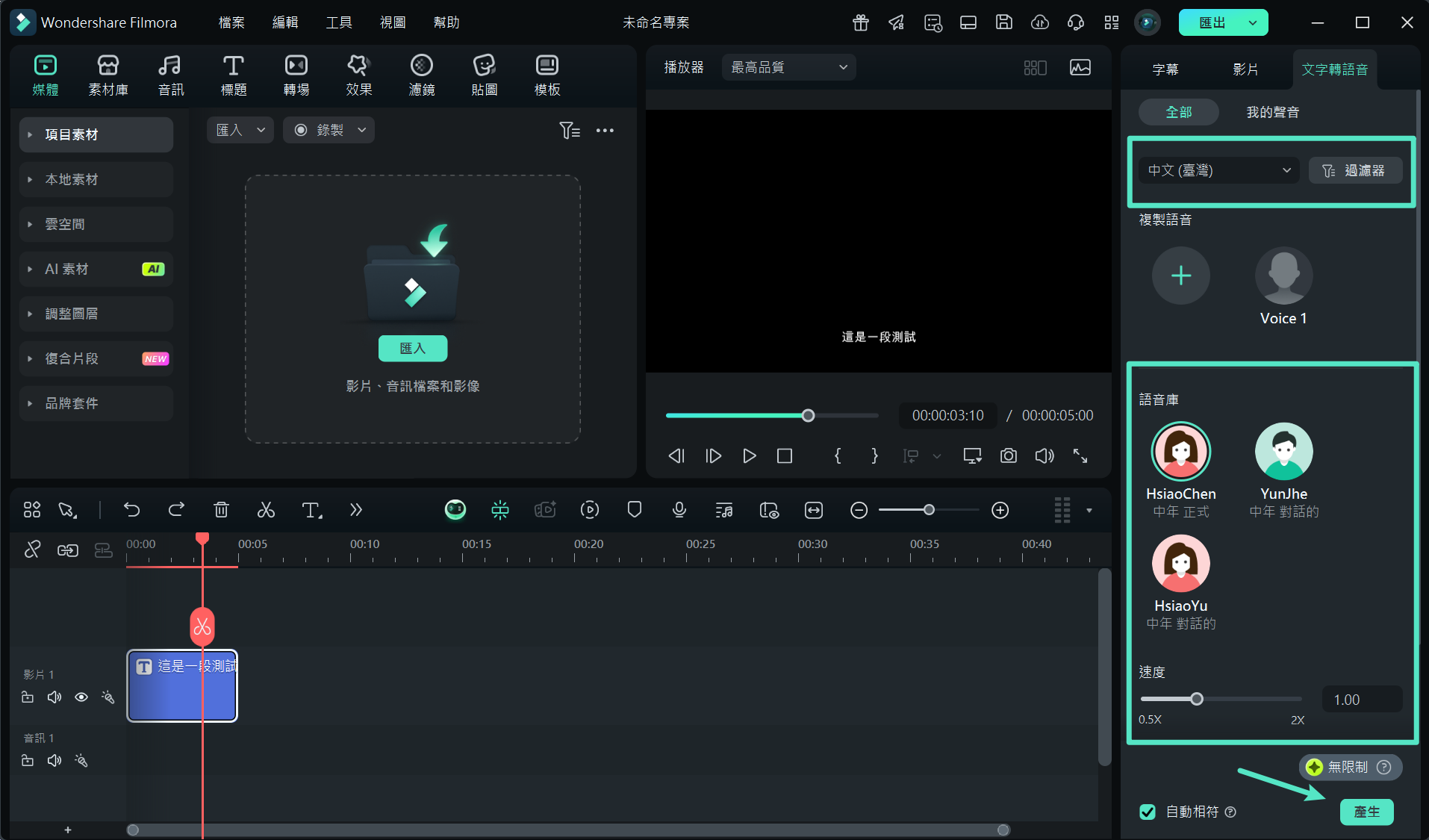Open the 中文 (臺灣) language dropdown
The height and width of the screenshot is (840, 1429).
pos(1219,170)
